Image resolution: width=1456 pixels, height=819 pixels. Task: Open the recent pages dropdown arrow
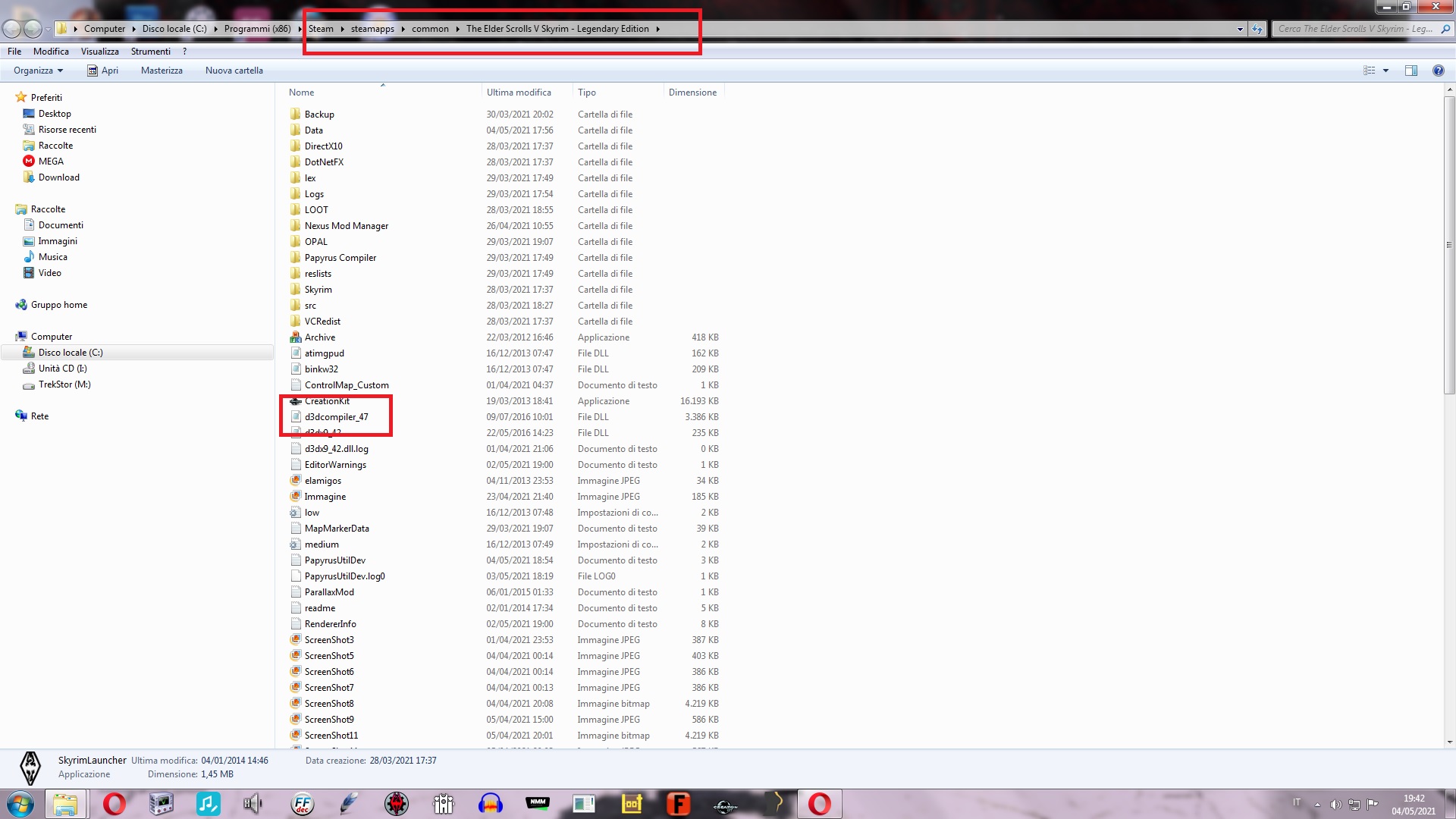(48, 29)
